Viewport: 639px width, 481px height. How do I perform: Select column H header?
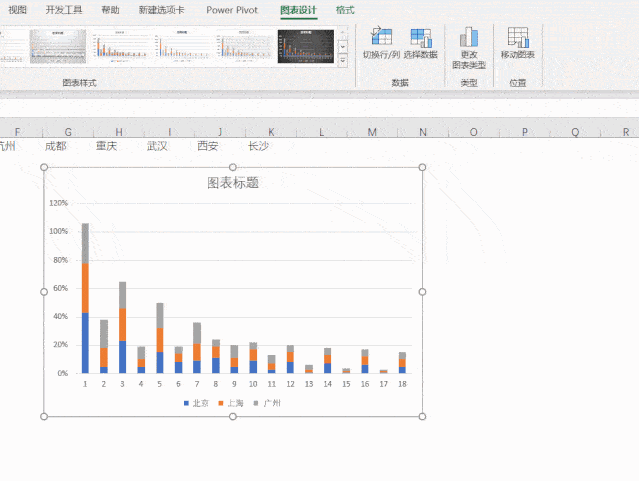point(119,132)
